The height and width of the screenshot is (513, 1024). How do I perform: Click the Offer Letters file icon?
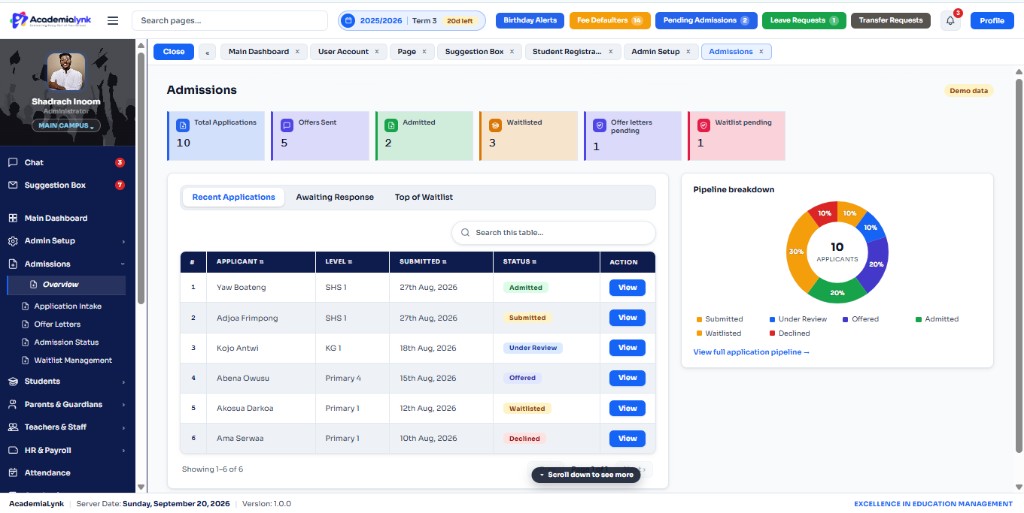pyautogui.click(x=25, y=324)
